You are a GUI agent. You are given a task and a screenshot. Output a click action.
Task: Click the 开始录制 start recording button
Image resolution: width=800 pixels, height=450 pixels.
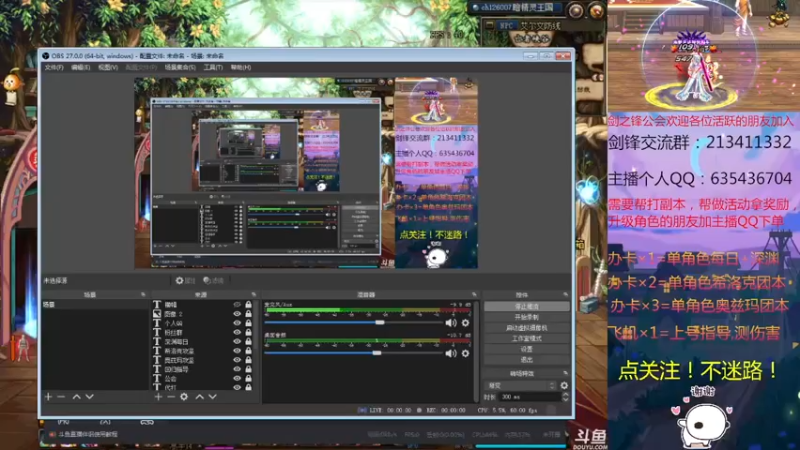coord(527,317)
